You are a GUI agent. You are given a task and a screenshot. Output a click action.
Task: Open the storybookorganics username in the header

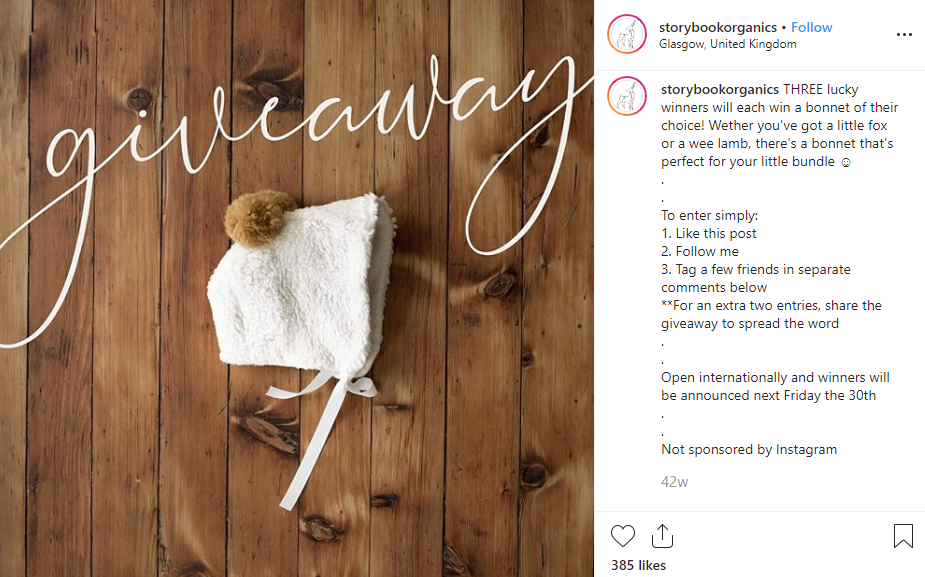pyautogui.click(x=717, y=27)
